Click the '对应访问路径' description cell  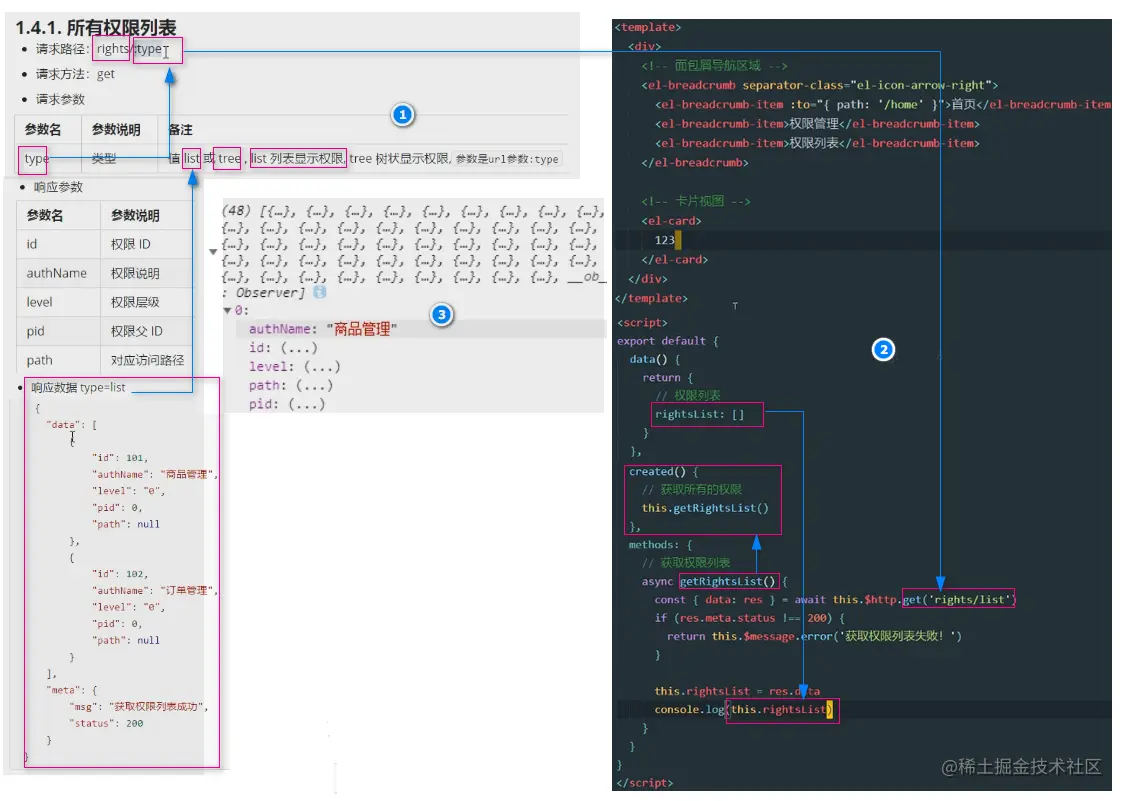[147, 360]
